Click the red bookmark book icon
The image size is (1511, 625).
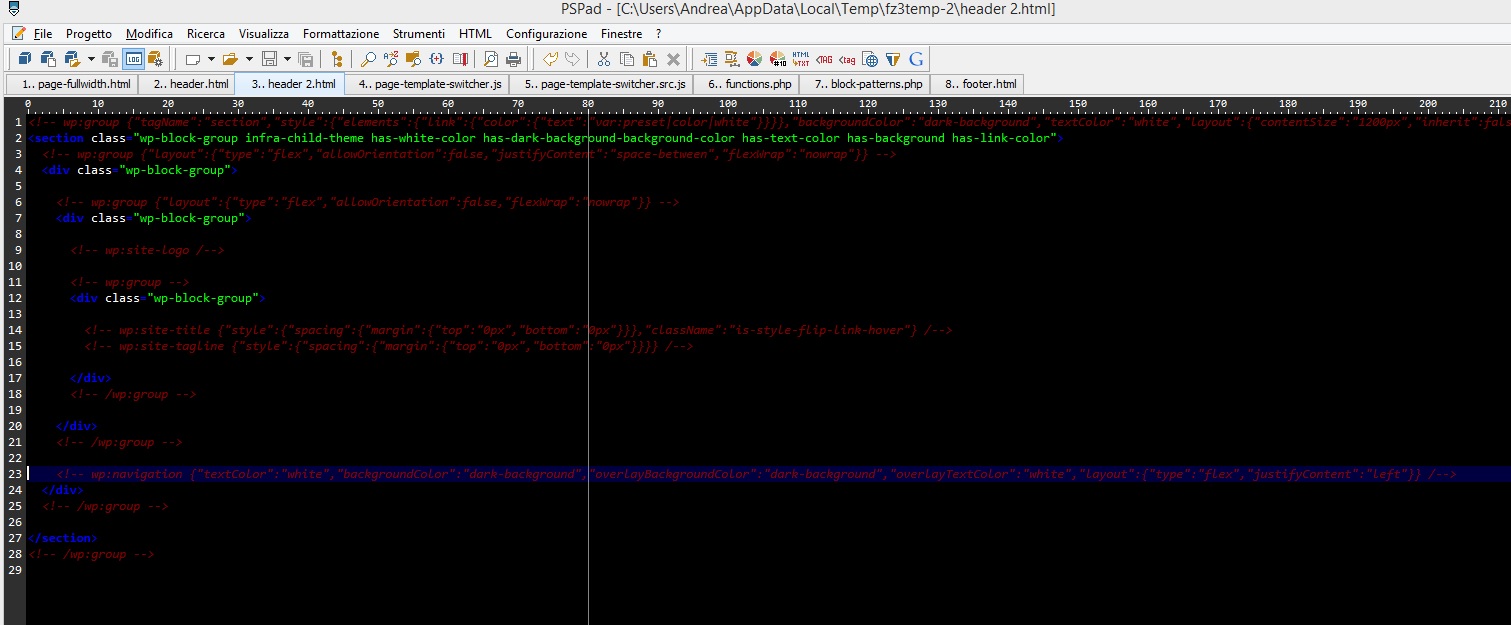[460, 59]
